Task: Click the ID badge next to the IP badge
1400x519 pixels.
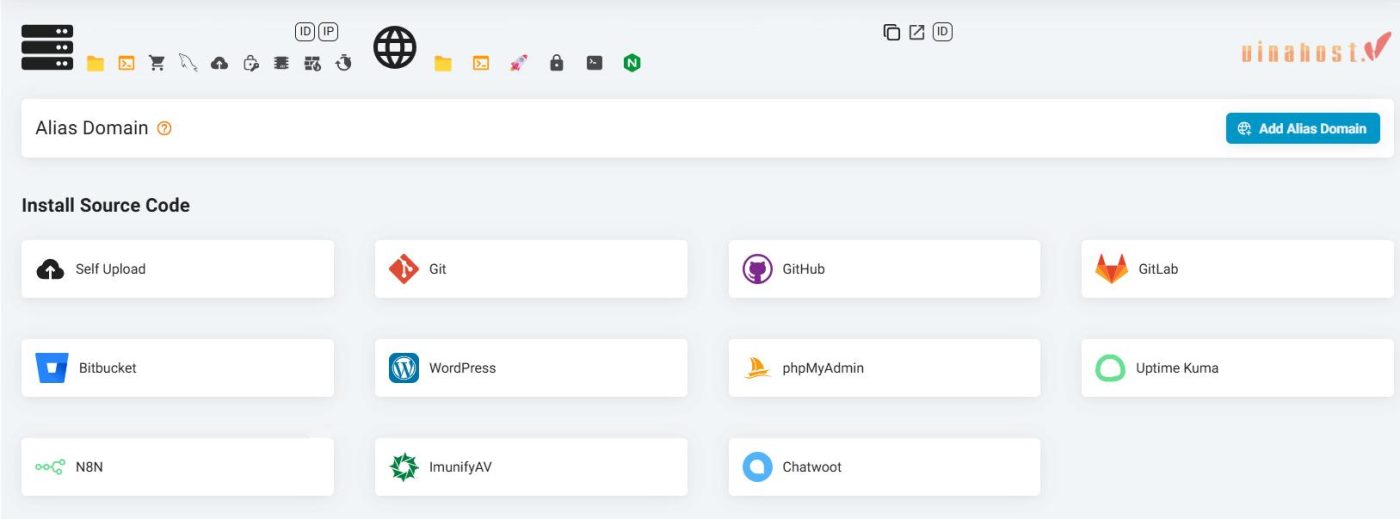Action: [305, 32]
